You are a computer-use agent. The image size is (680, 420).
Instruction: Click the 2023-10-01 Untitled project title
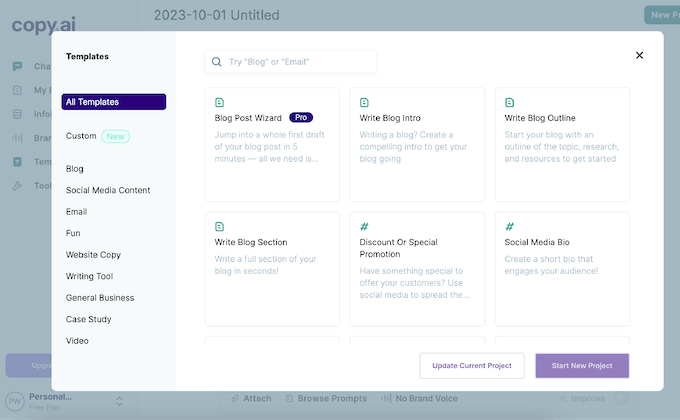coord(216,15)
